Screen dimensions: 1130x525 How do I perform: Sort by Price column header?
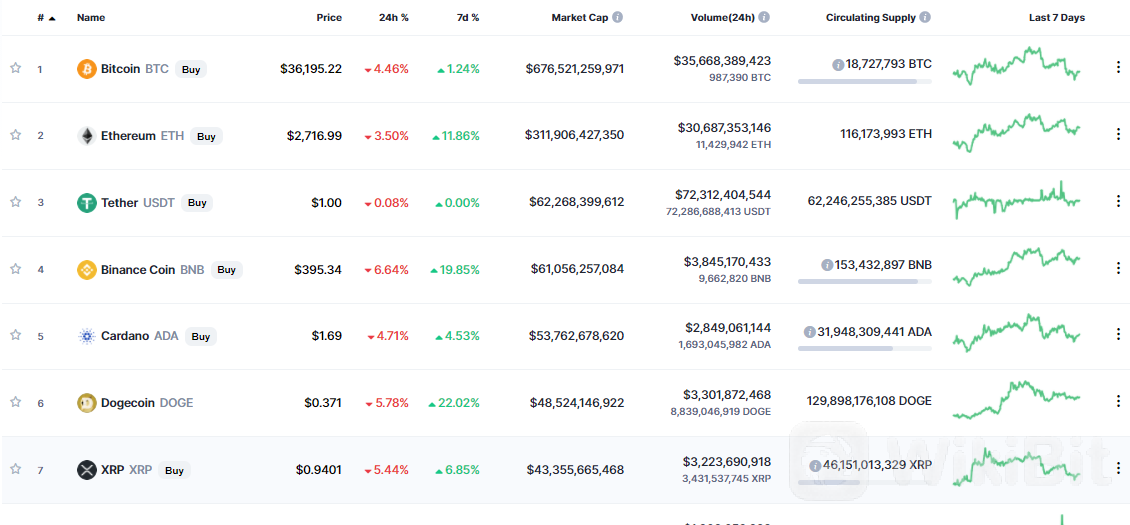pos(329,17)
